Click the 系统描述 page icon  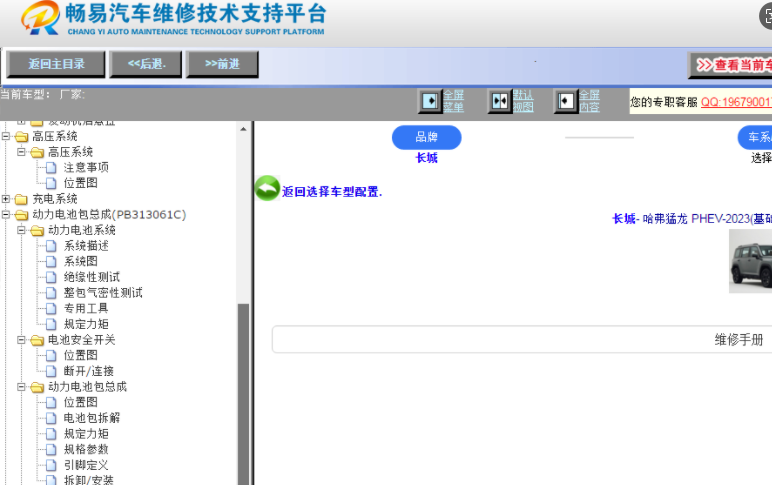coord(51,246)
